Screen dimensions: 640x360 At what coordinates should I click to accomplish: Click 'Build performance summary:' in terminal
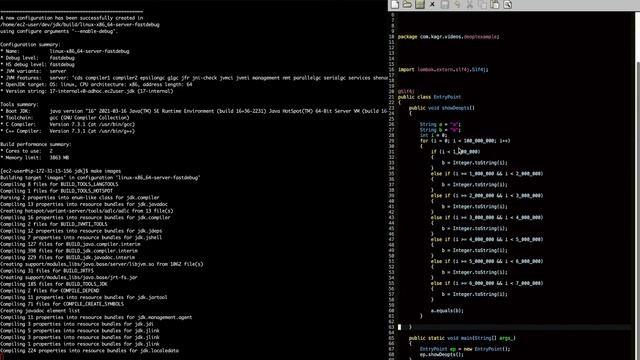tap(36, 144)
